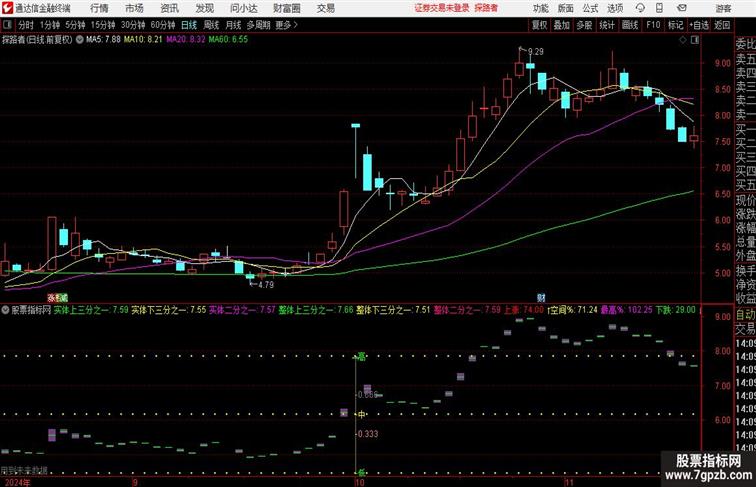This screenshot has height=487, width=756.
Task: Open the mobile phone icon in title bar
Action: [x=659, y=8]
